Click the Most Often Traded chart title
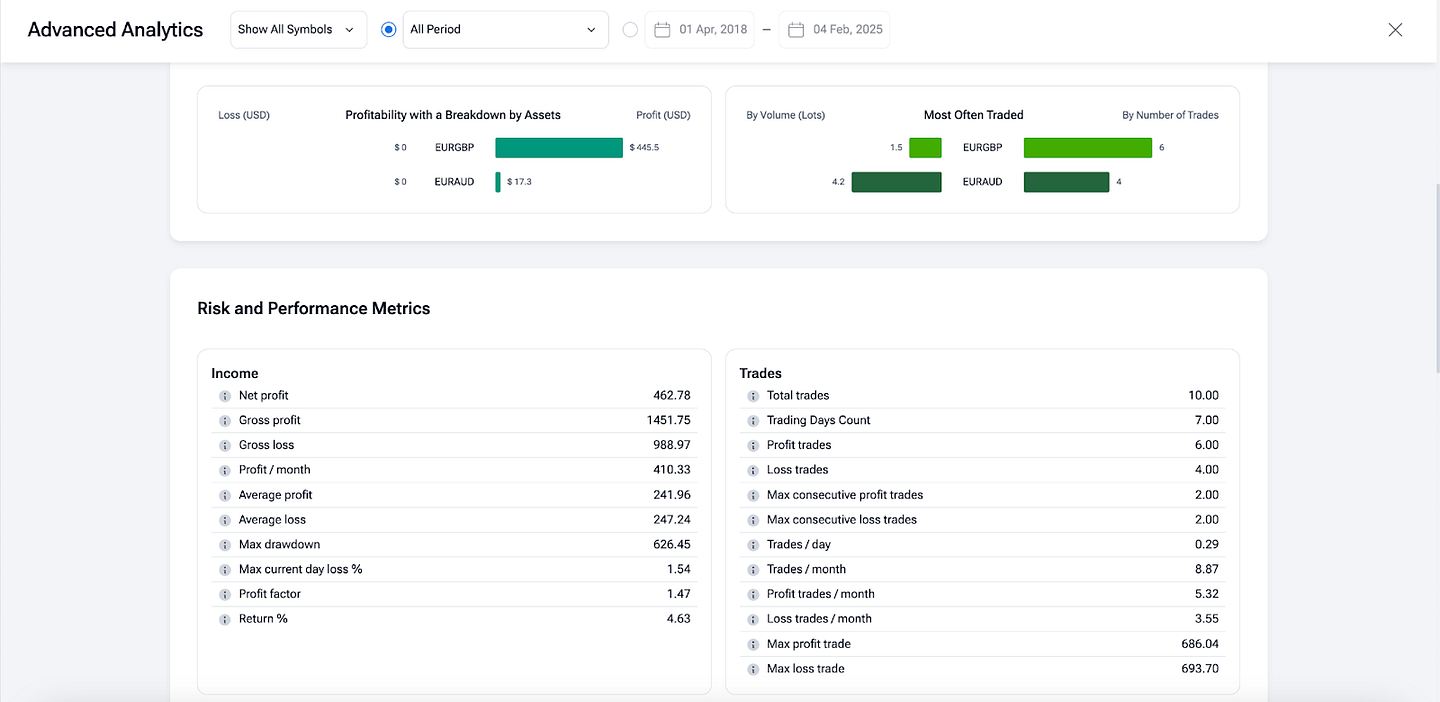Image resolution: width=1440 pixels, height=702 pixels. tap(974, 115)
